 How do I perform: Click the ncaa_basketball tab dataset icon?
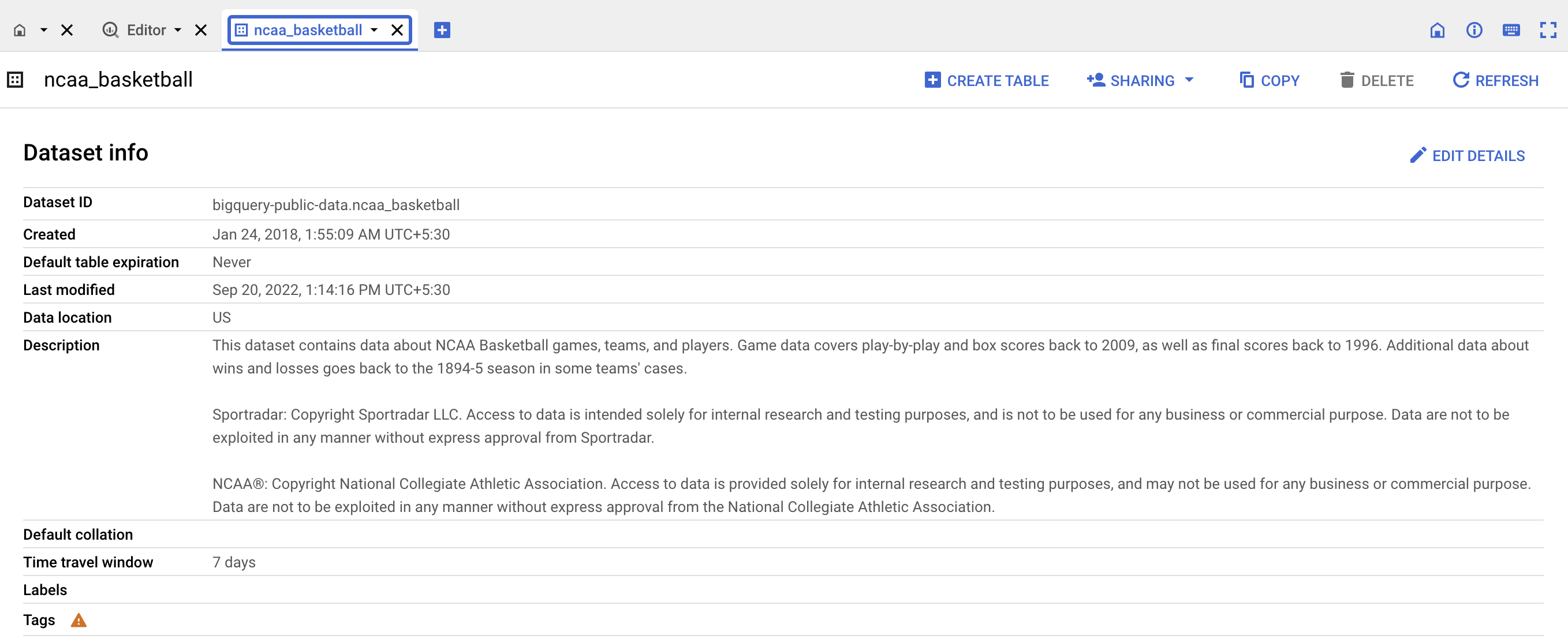241,30
